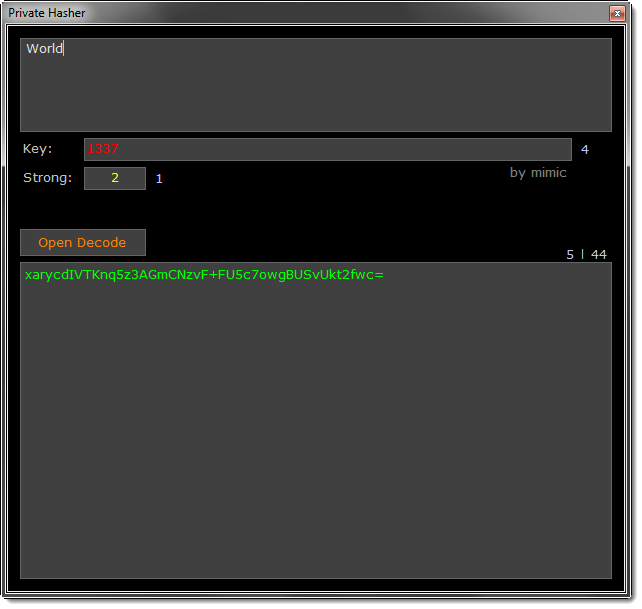Click the end of the hash near 'fwc='
This screenshot has height=609, width=642.
tap(372, 274)
